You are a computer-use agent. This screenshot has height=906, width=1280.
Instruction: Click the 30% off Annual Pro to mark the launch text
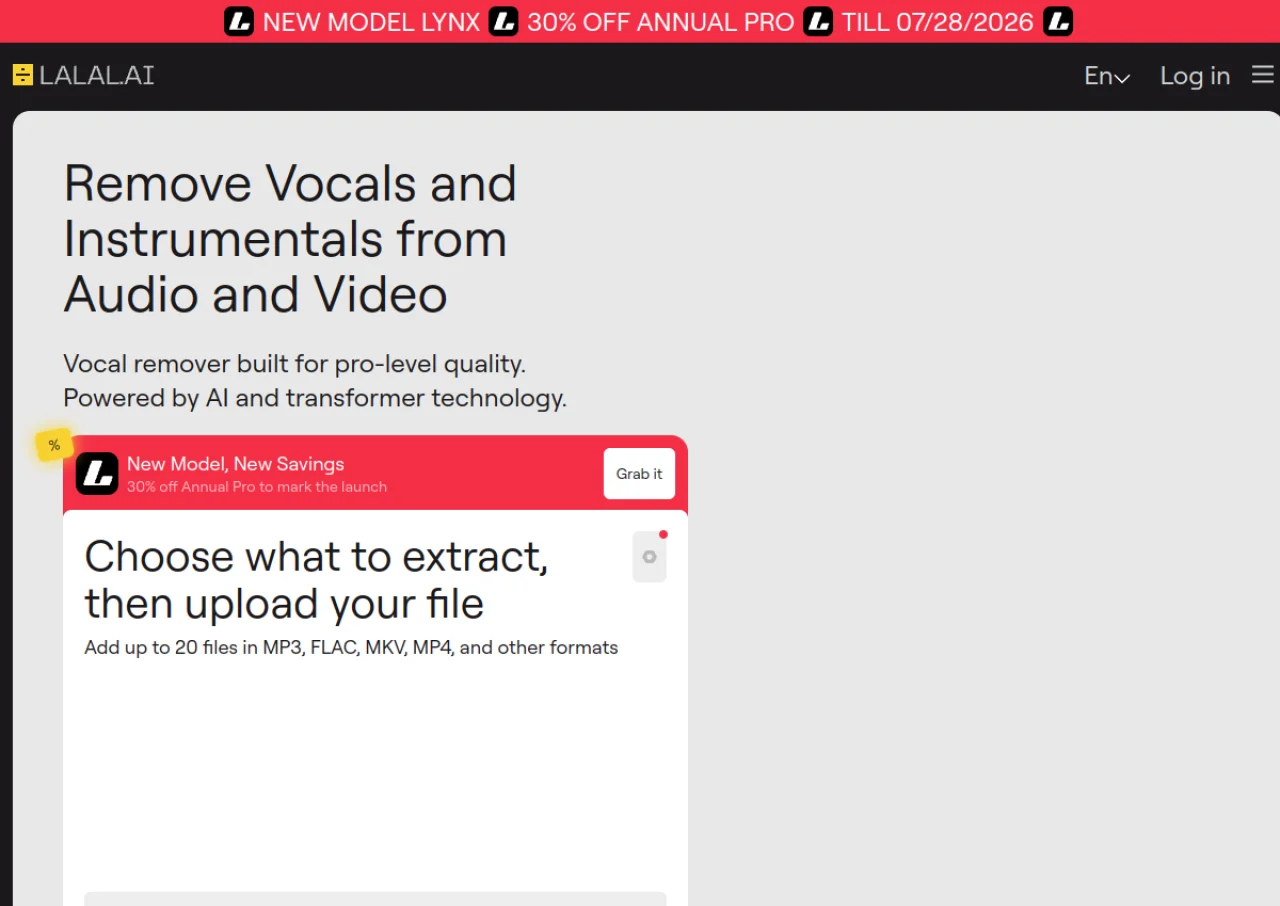[257, 487]
